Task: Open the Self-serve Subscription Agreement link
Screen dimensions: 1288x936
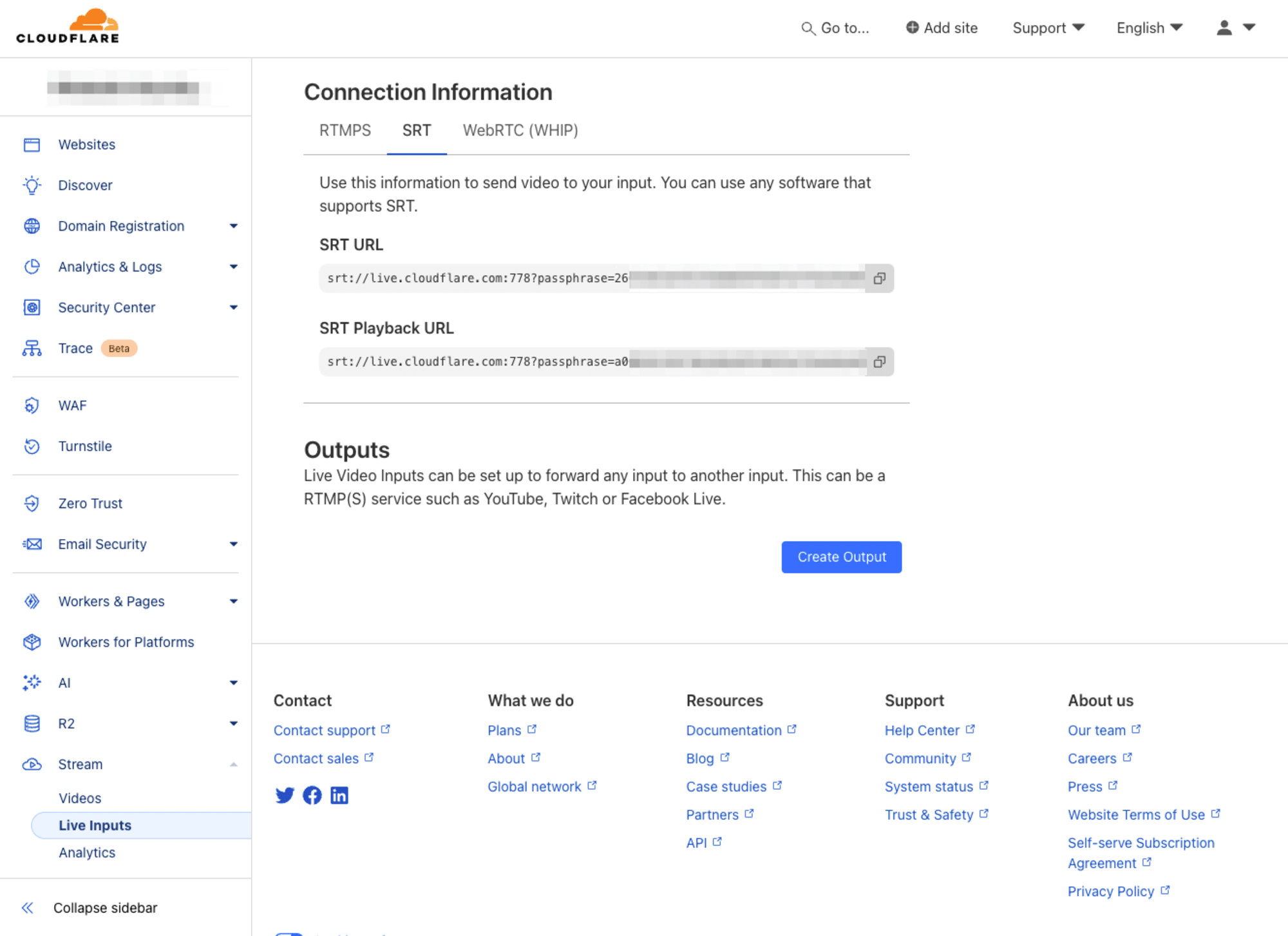Action: (1141, 853)
